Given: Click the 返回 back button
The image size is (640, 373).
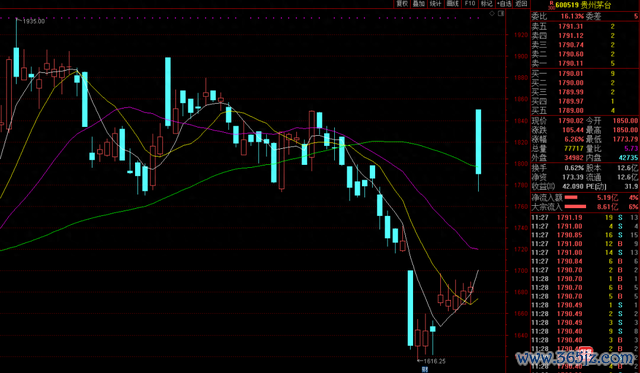Looking at the screenshot, I should tap(521, 4).
